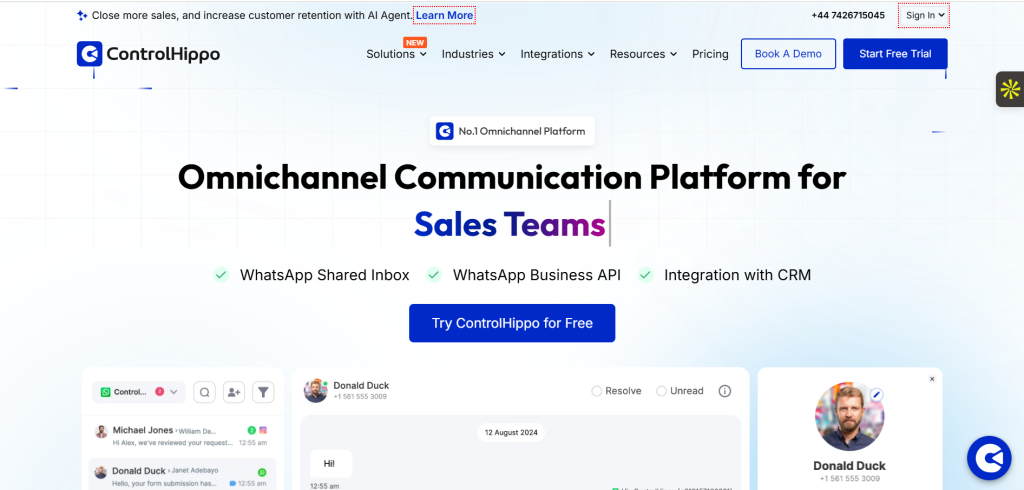1024x490 pixels.
Task: Expand the Integrations menu
Action: (558, 54)
